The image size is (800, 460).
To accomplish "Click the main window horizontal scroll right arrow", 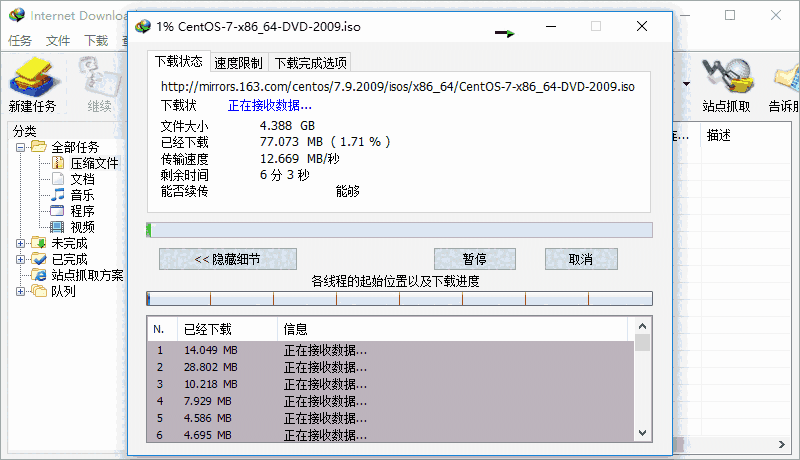I will [x=782, y=444].
